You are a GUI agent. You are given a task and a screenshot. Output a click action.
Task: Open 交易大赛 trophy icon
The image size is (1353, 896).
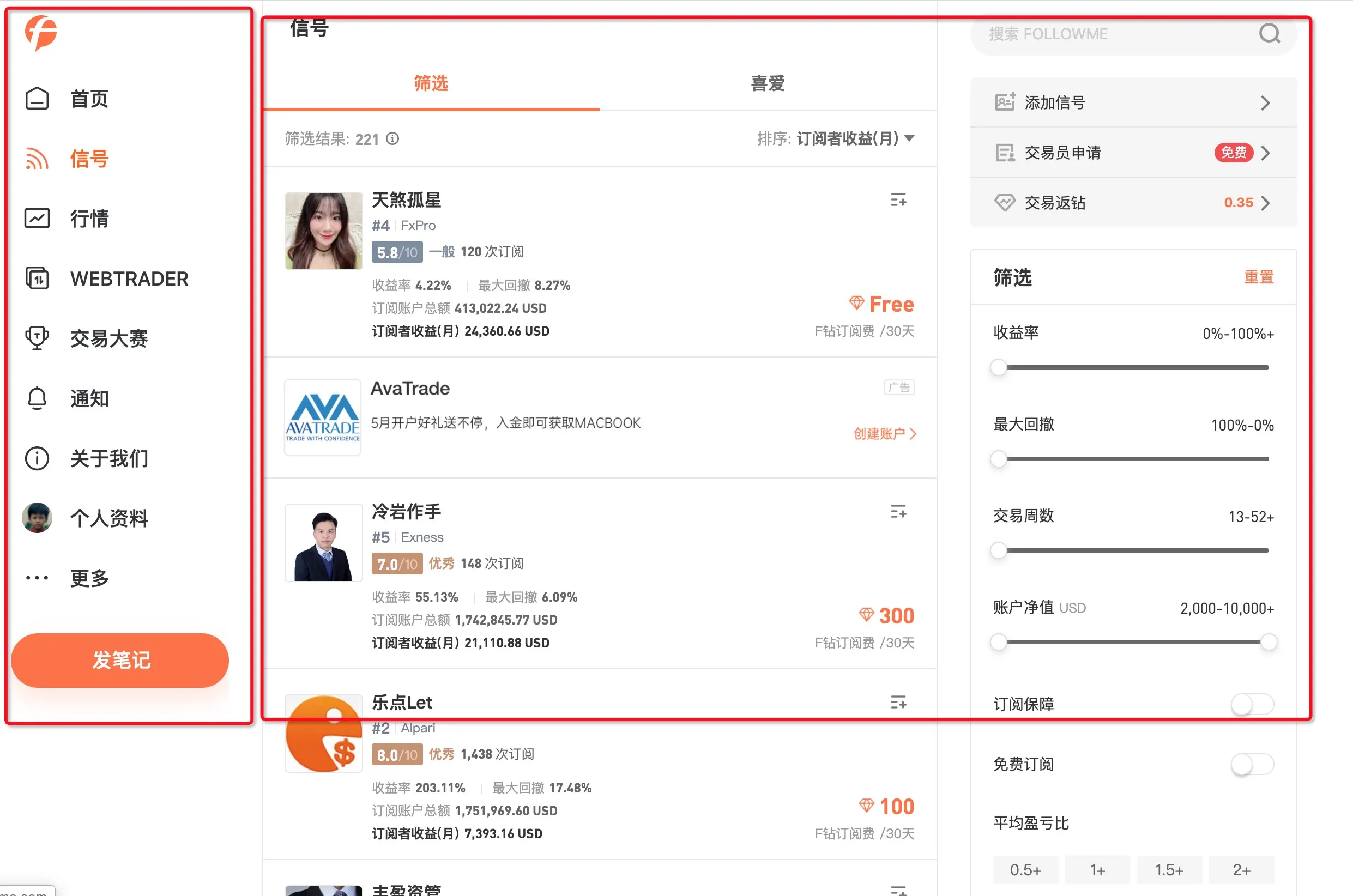pyautogui.click(x=37, y=338)
